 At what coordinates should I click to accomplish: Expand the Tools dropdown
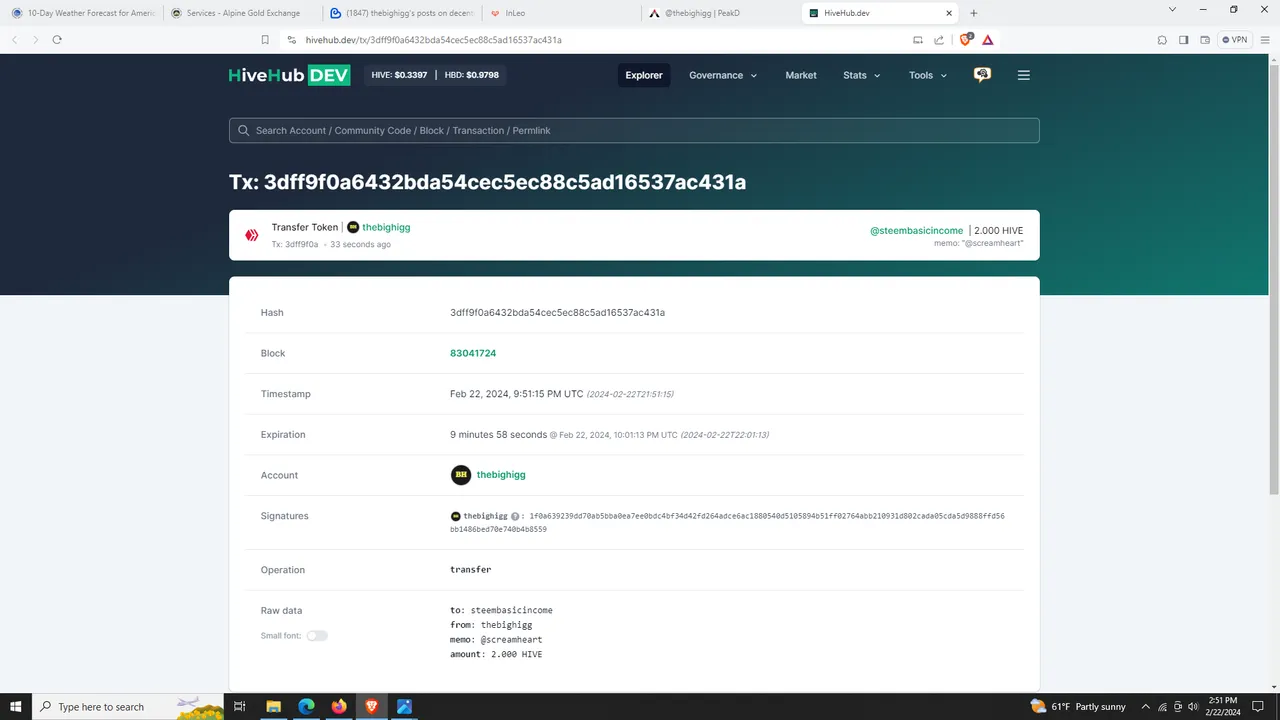point(928,75)
